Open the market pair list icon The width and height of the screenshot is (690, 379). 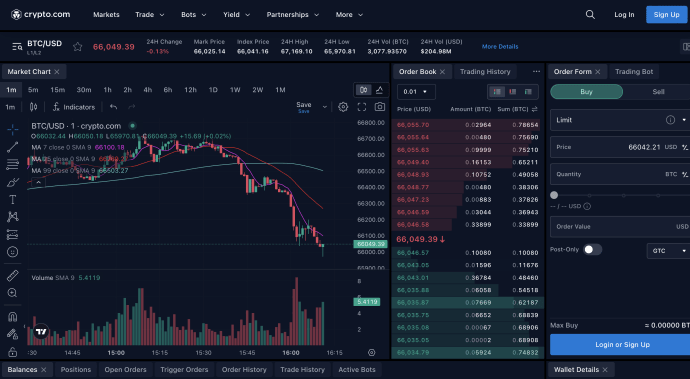pos(17,47)
